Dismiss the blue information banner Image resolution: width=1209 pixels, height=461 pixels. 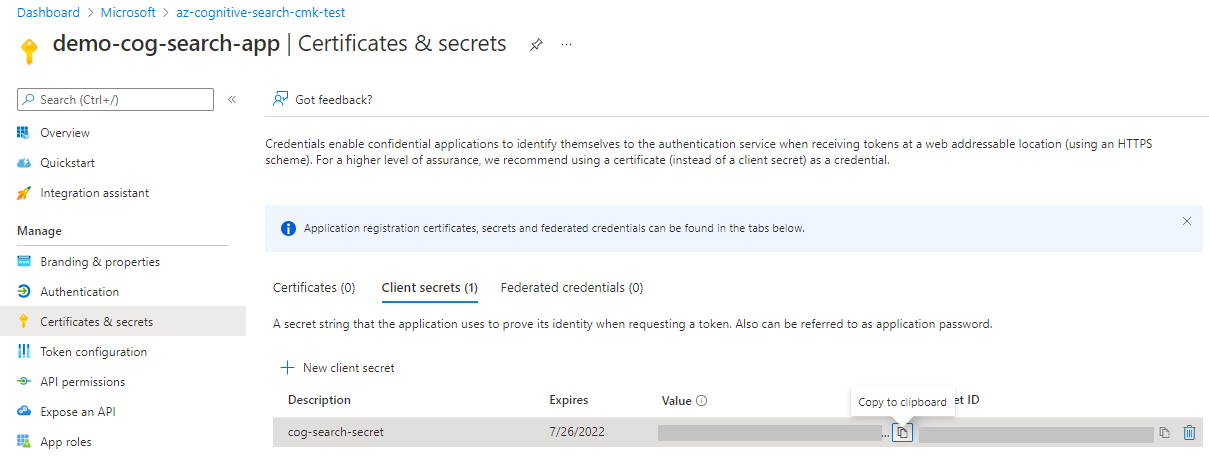(x=1187, y=221)
